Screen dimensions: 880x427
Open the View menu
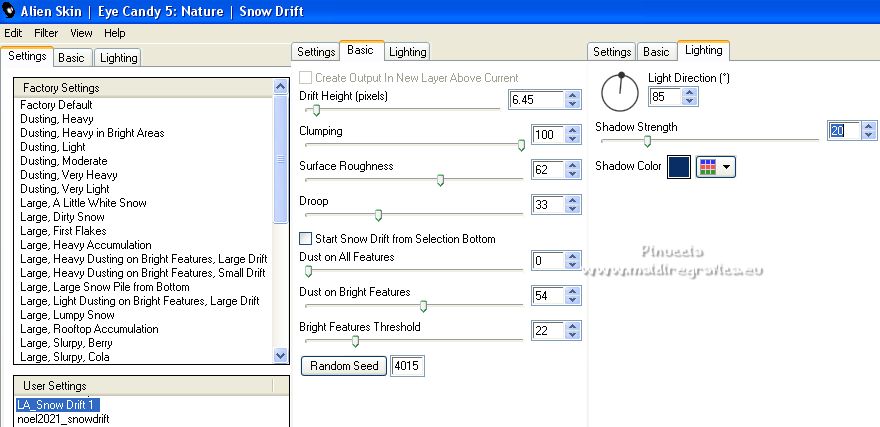pyautogui.click(x=81, y=33)
